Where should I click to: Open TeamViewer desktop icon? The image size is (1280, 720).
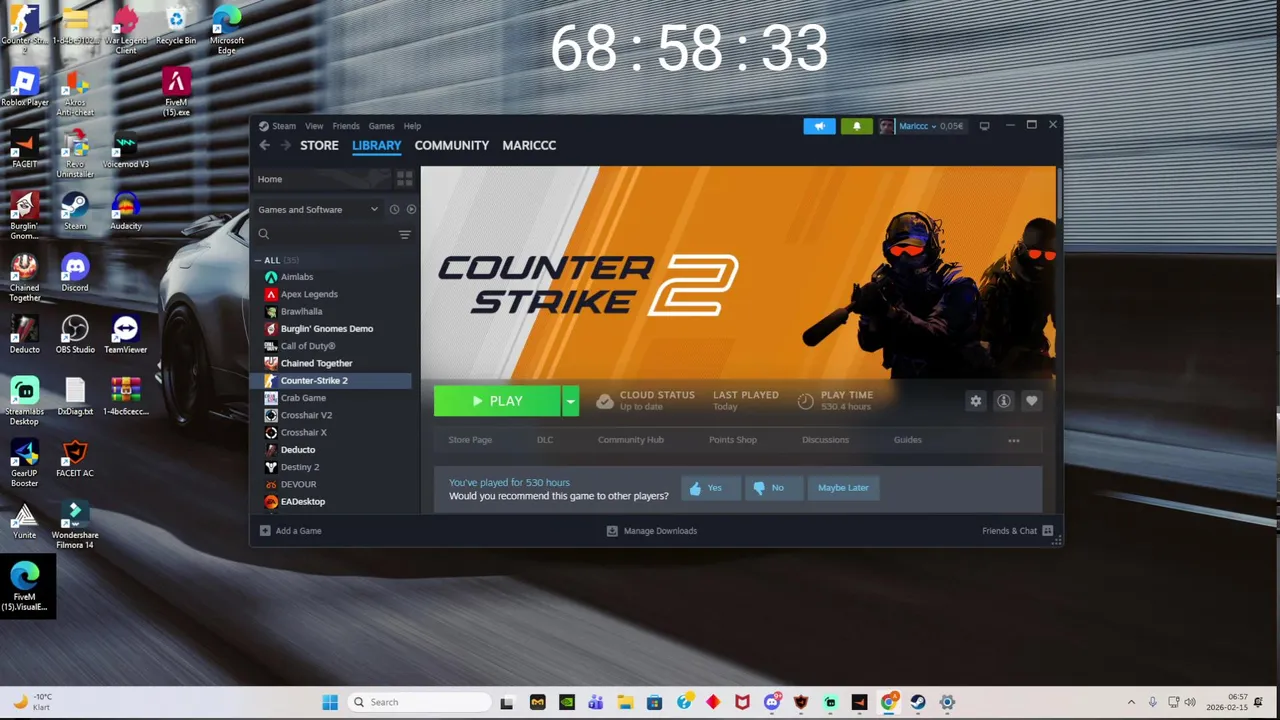coord(125,335)
